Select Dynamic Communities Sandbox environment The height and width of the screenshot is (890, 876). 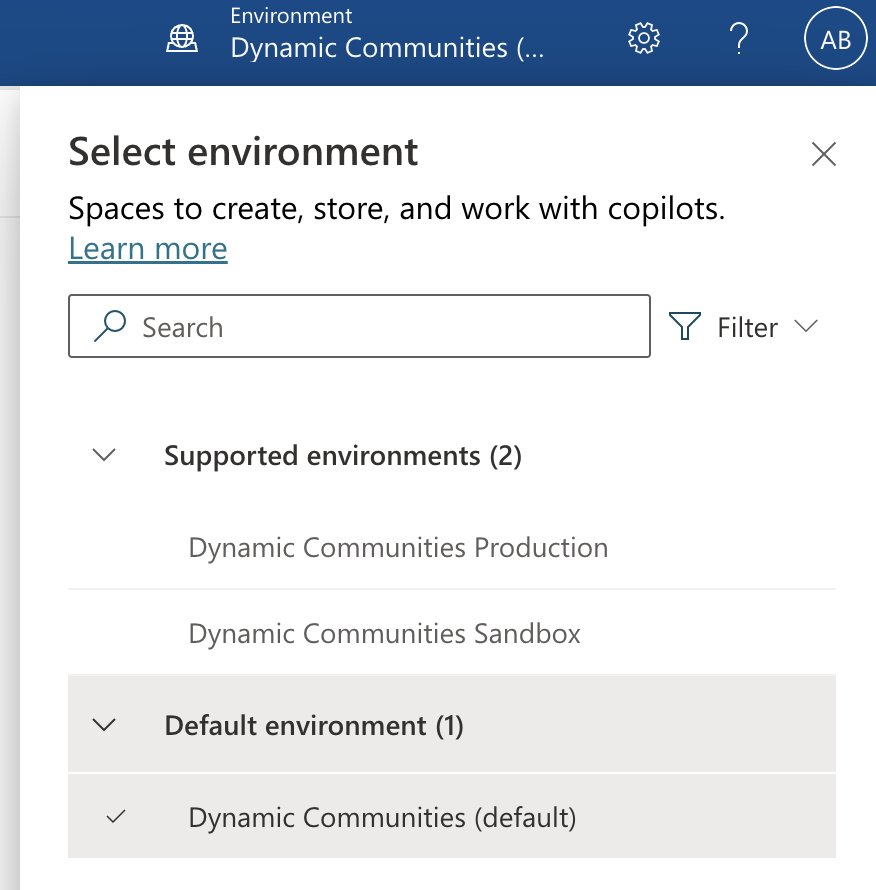(x=452, y=633)
